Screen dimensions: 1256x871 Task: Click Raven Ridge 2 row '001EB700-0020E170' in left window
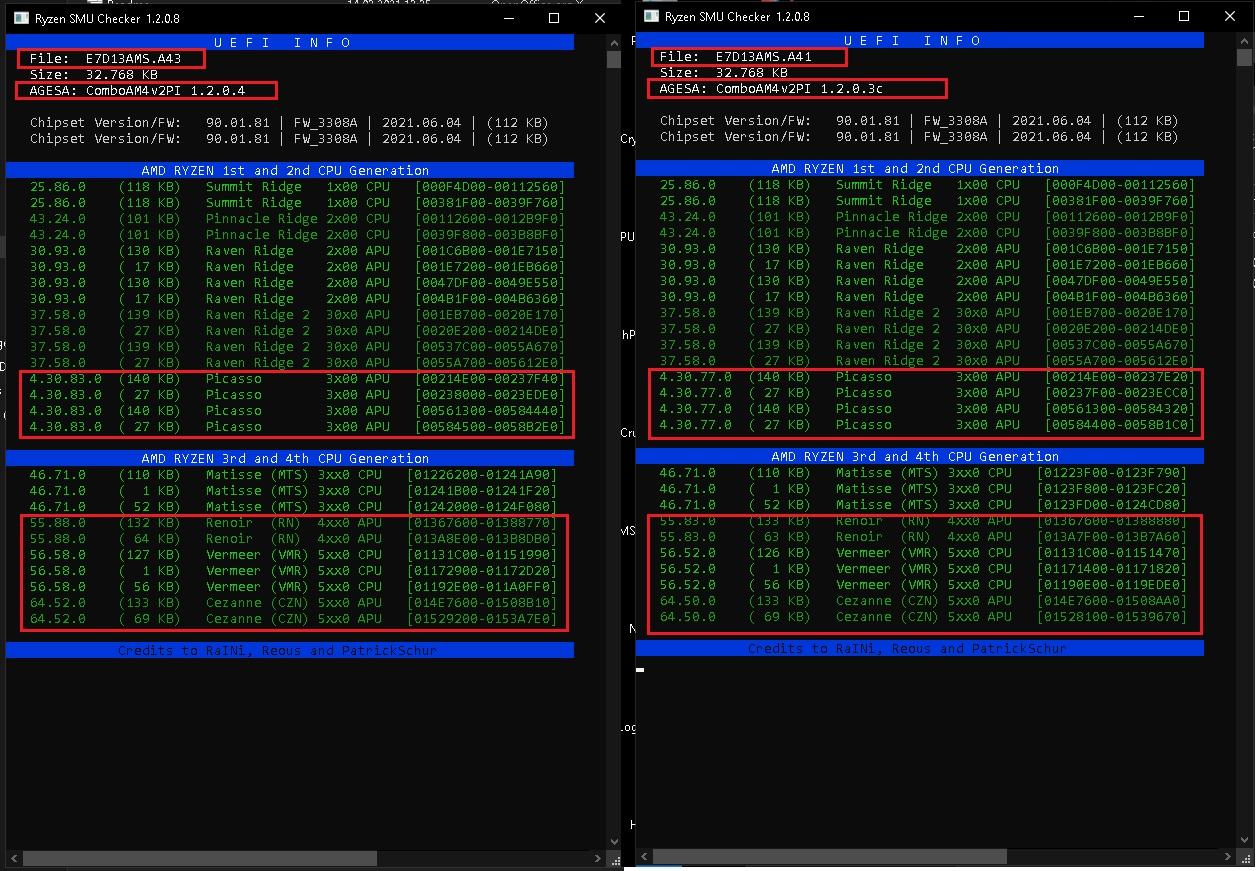pyautogui.click(x=297, y=314)
